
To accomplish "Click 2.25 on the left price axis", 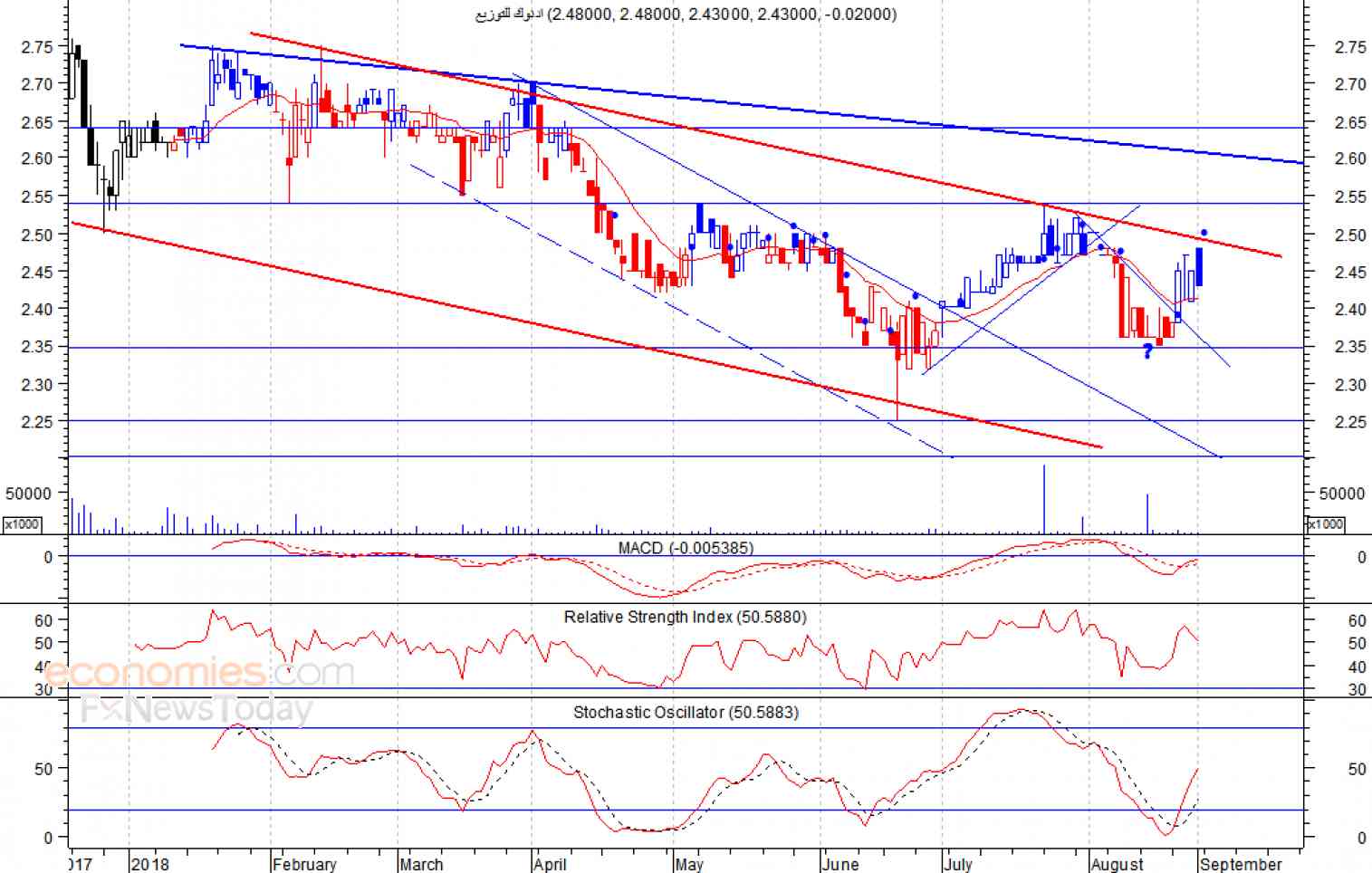I will tap(37, 421).
